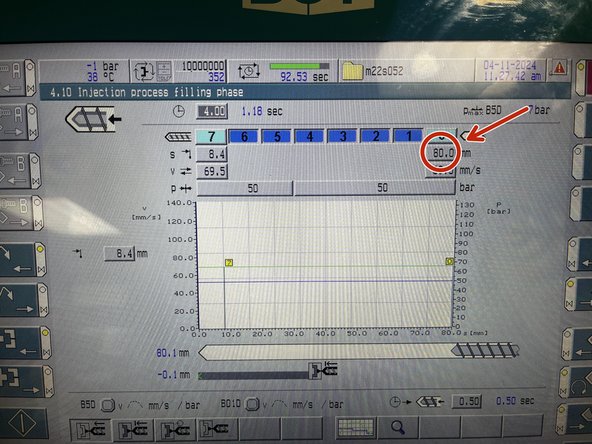Tap the mold bracket right-arrow key

click(x=26, y=381)
